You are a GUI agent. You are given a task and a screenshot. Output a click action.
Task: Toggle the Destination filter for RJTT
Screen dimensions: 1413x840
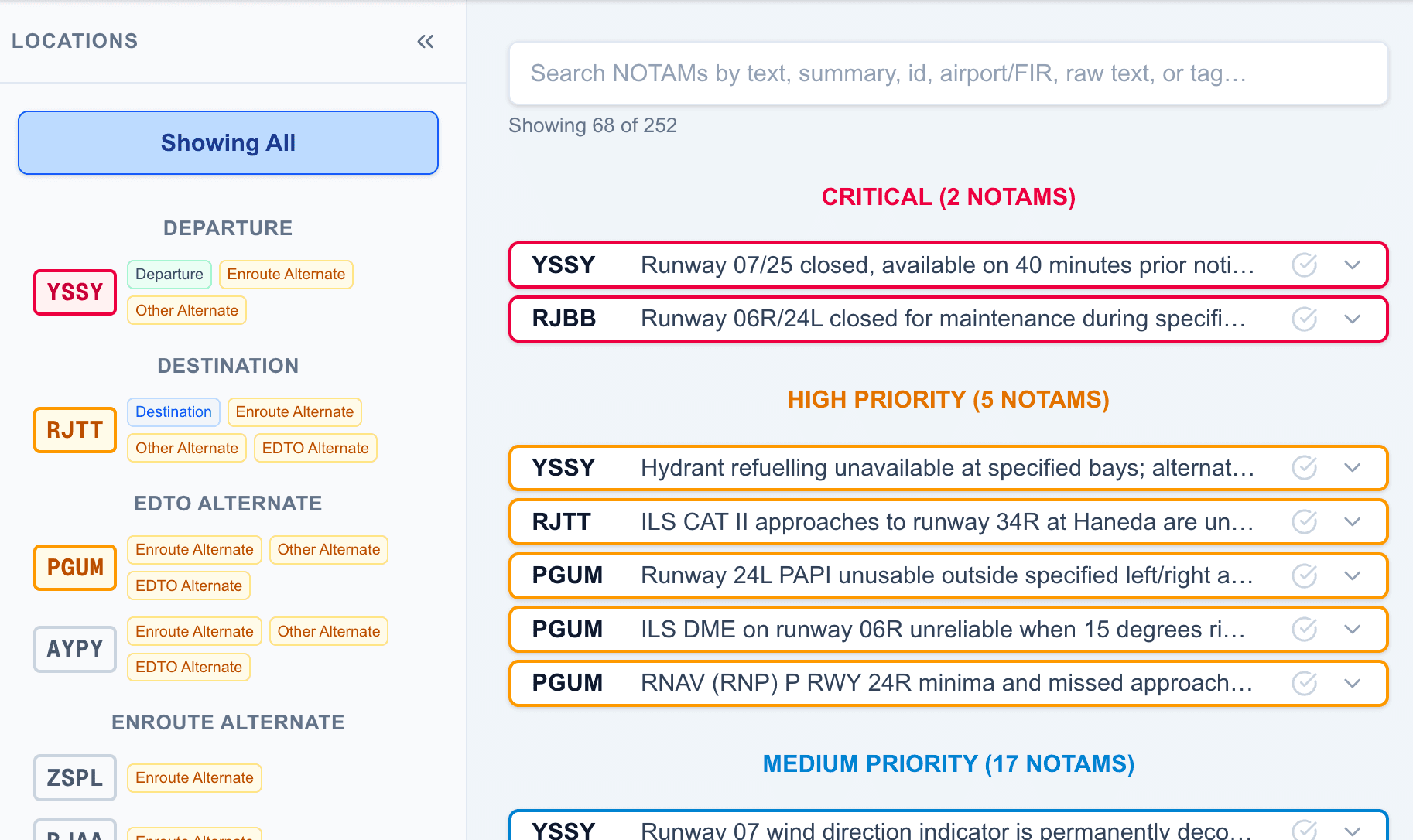tap(173, 411)
